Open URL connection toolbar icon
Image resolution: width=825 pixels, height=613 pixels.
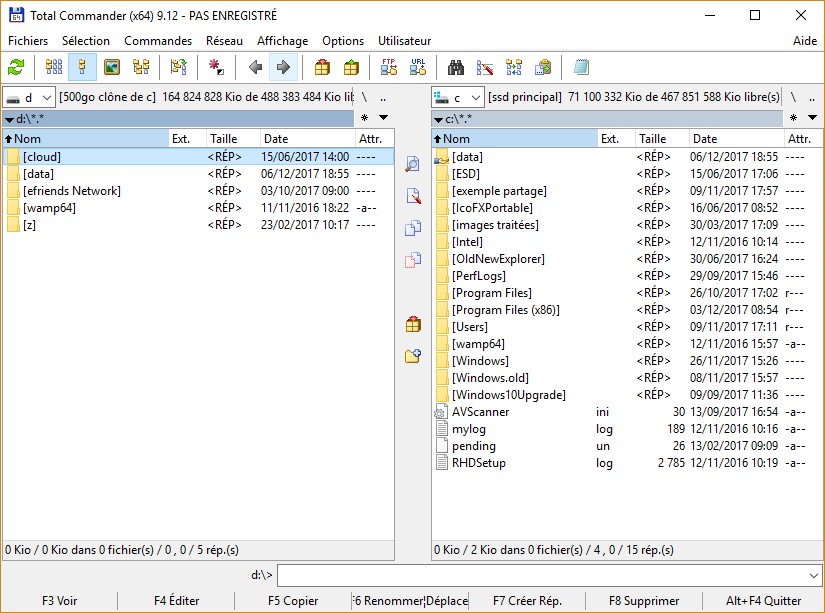pos(418,67)
